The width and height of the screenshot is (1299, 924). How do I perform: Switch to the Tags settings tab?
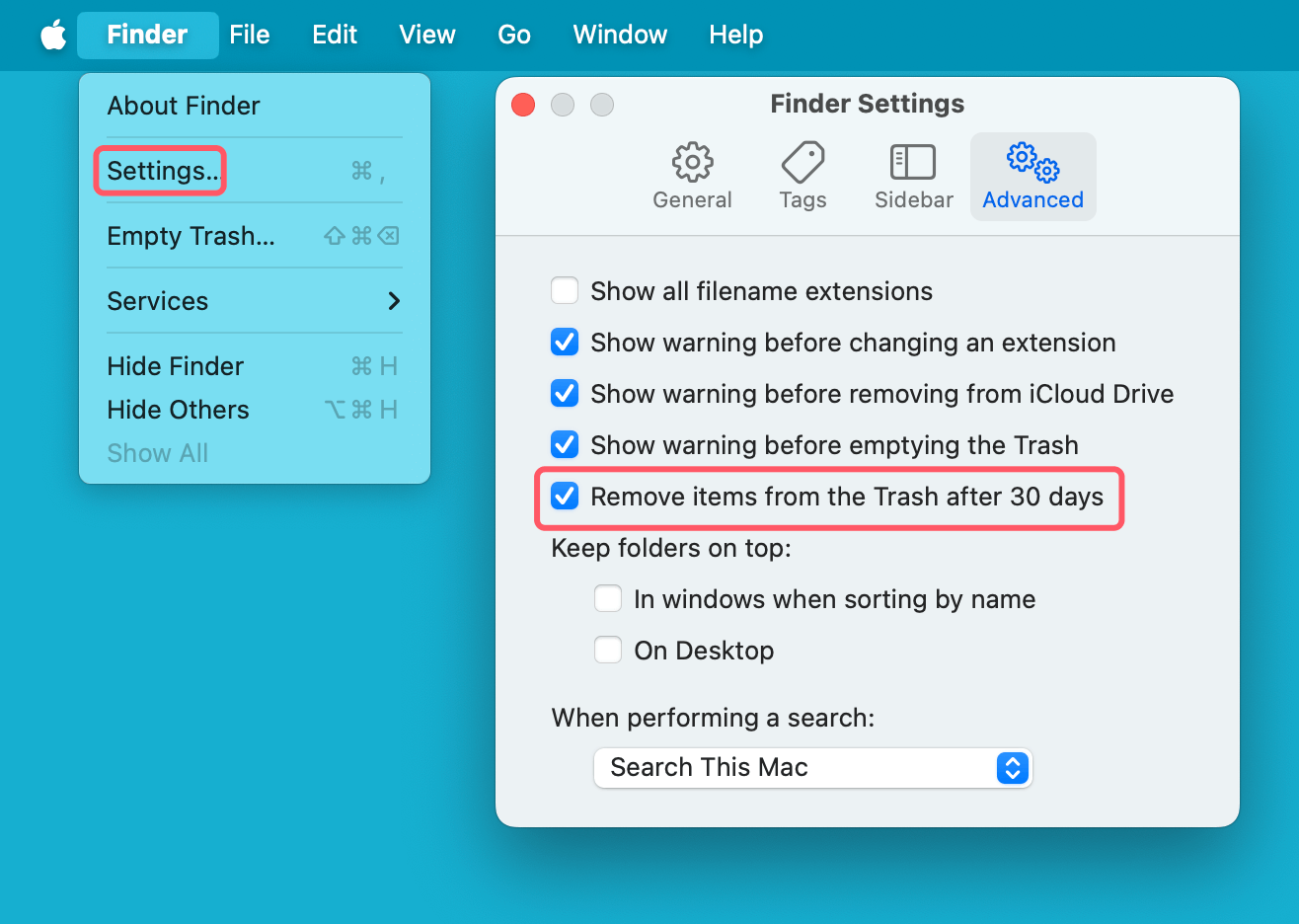tap(802, 176)
